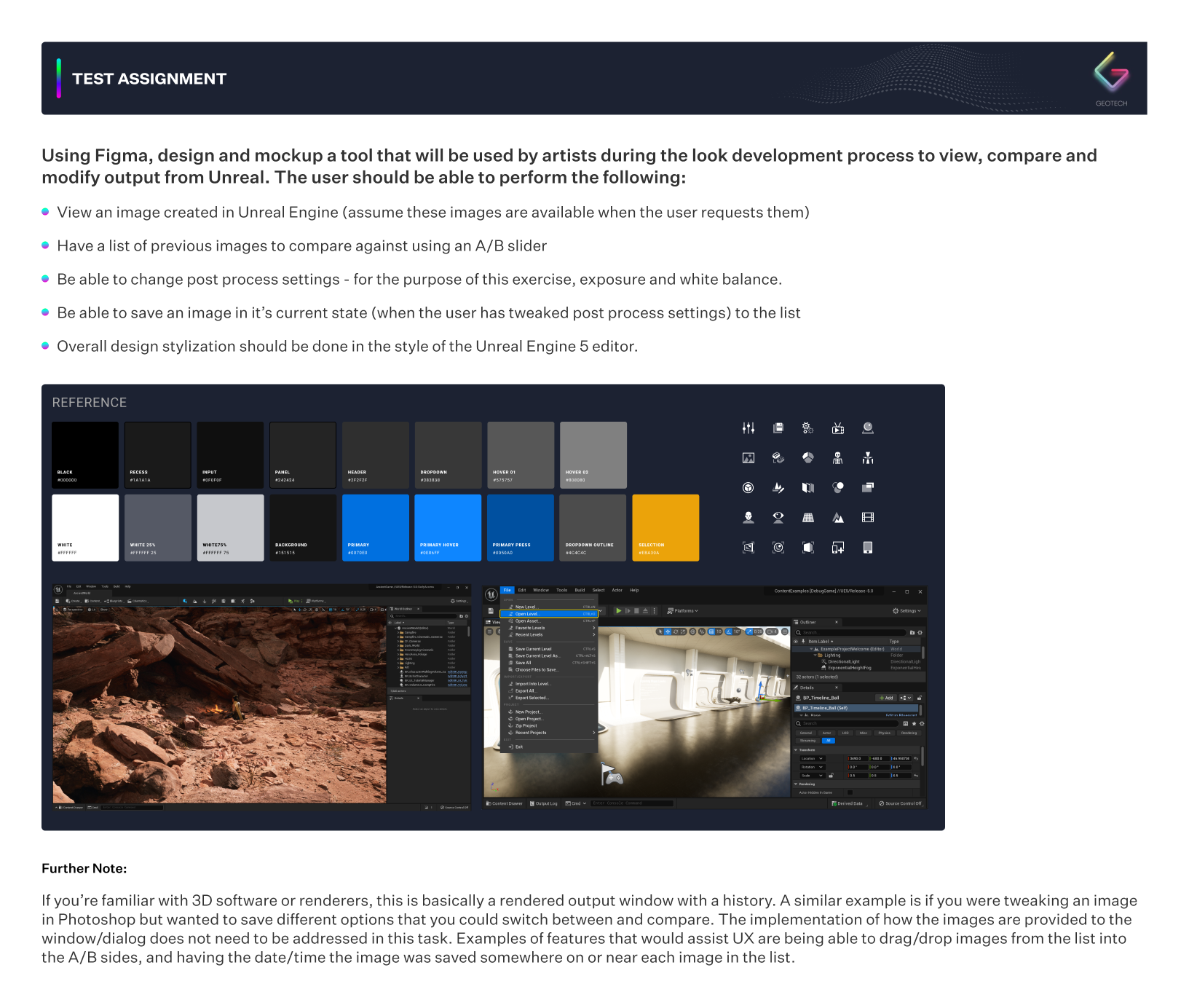Viewport: 1189px width, 1008px height.
Task: Click the Primary blue color swatch #0070E0
Action: (376, 528)
